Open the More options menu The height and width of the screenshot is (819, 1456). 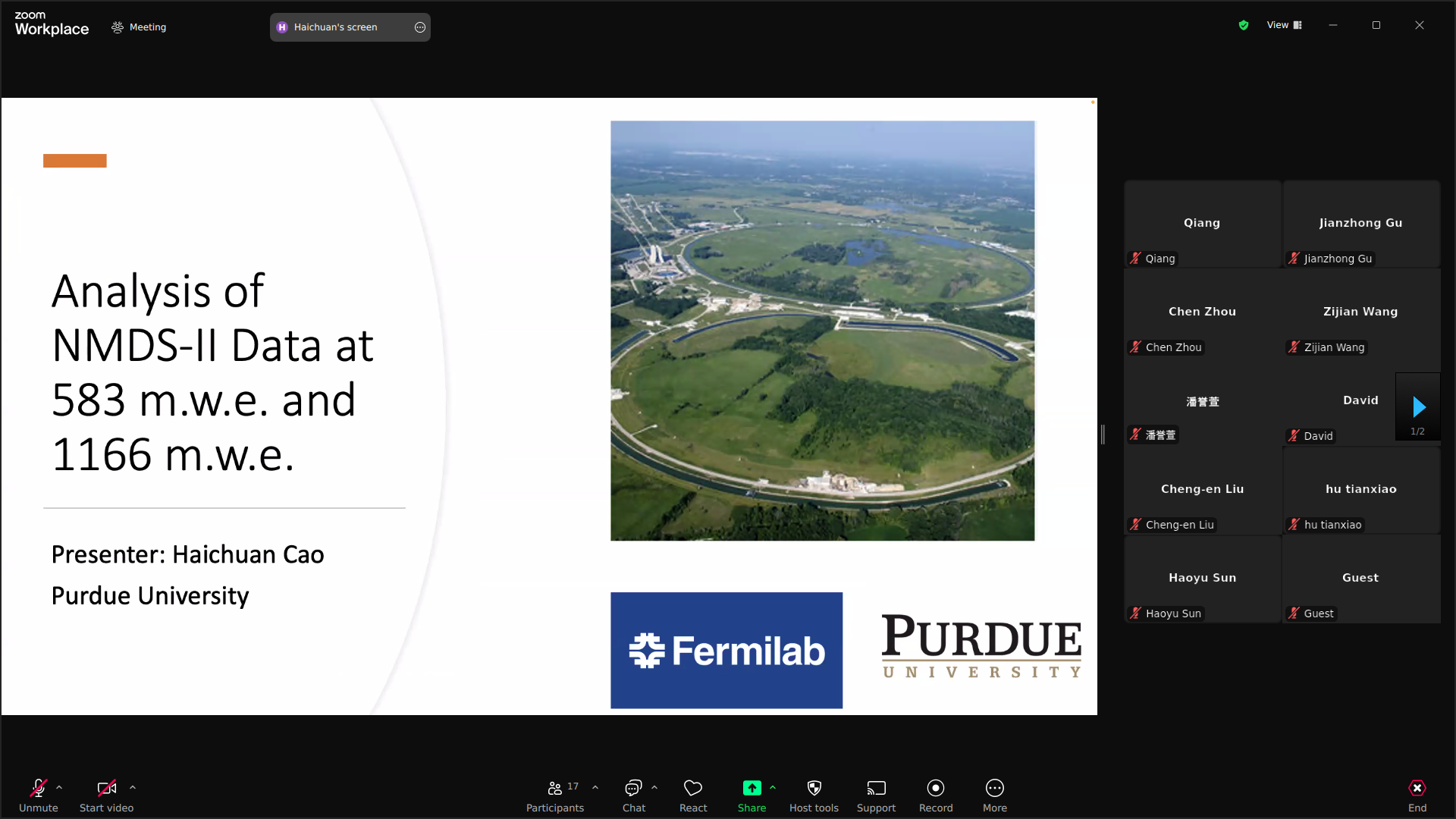click(x=995, y=795)
